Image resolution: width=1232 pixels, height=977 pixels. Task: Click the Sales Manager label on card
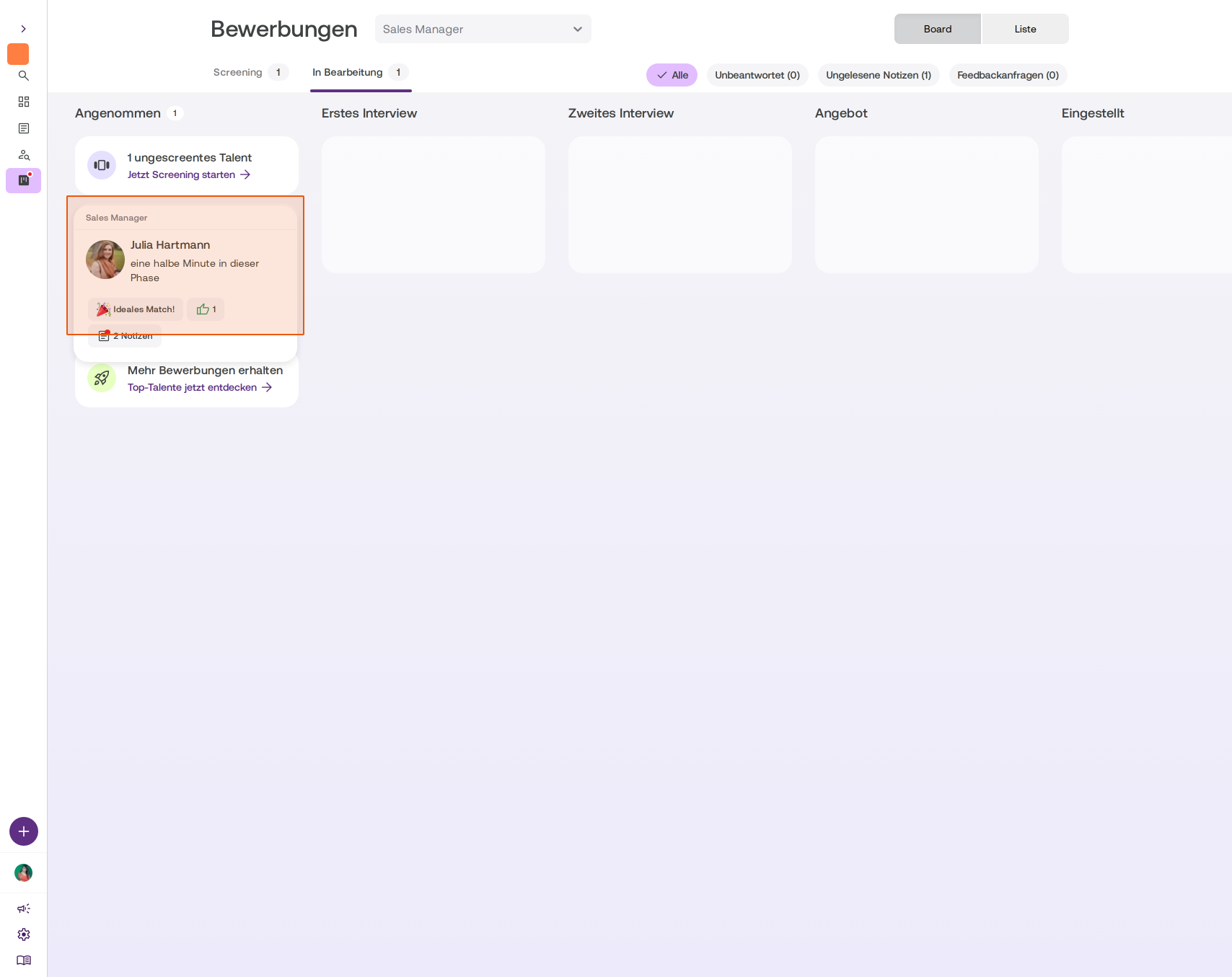pyautogui.click(x=116, y=218)
